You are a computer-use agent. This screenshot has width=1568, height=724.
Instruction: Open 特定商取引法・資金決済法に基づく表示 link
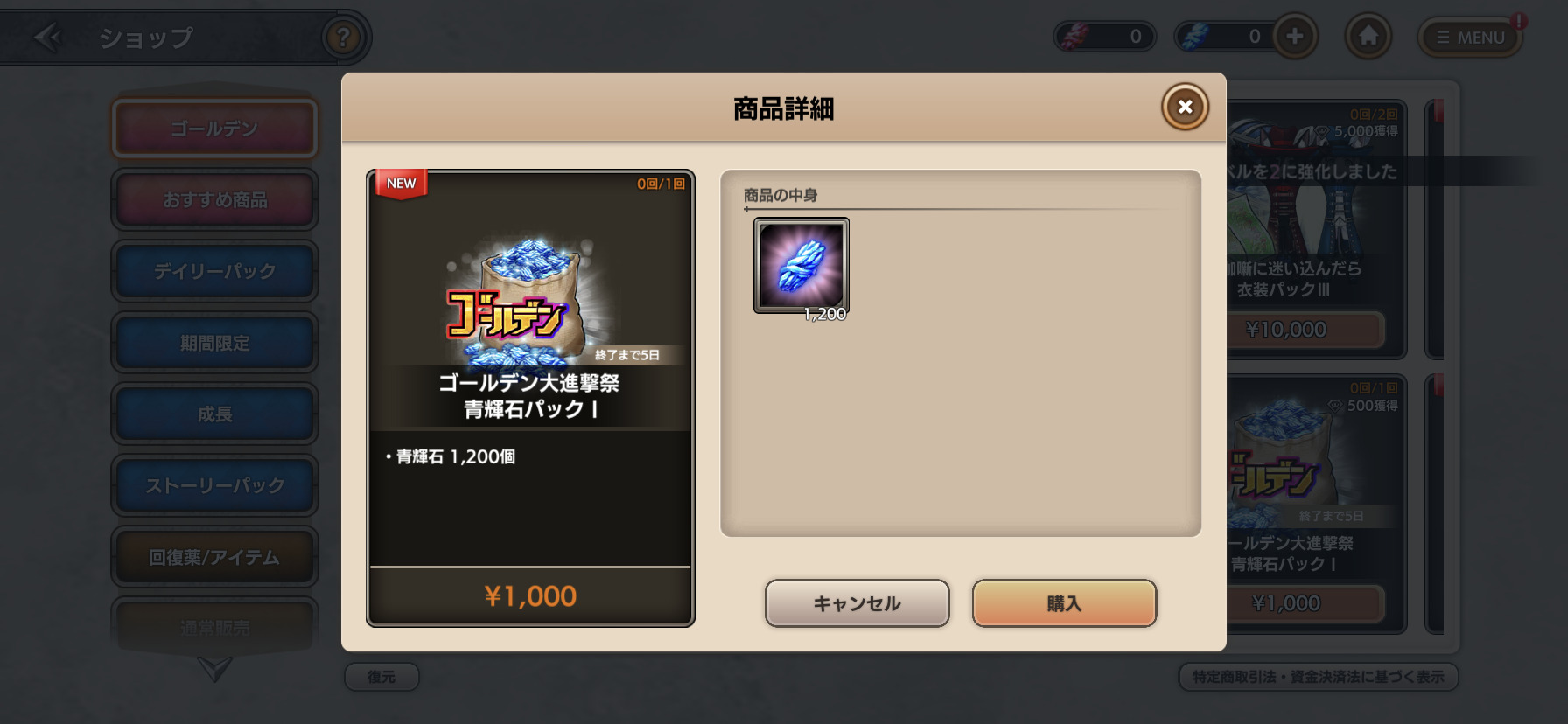point(1318,677)
